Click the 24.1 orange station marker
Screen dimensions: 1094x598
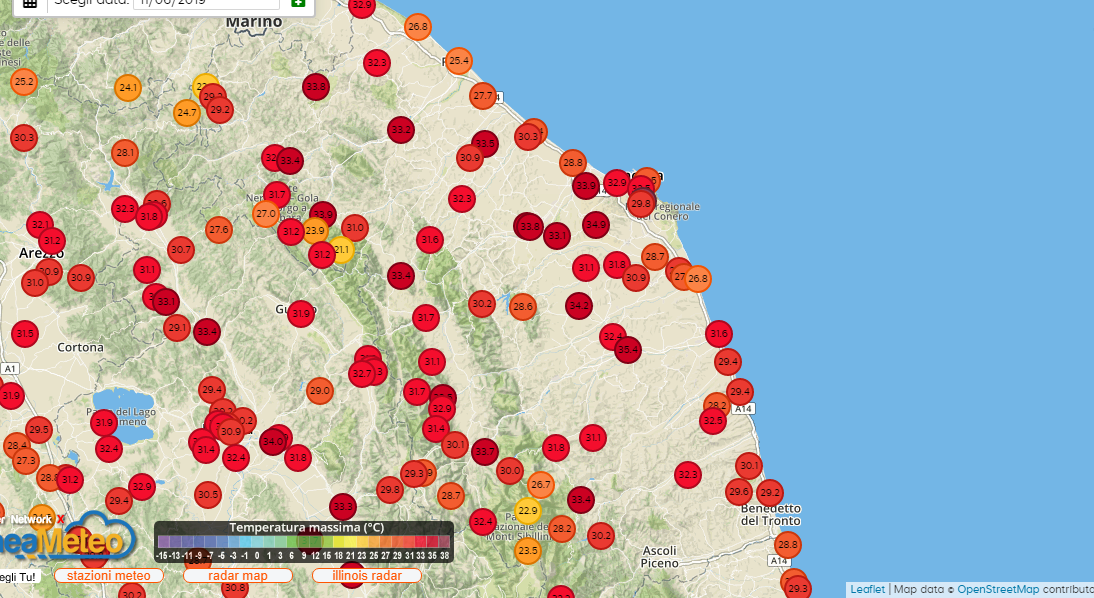pos(128,88)
